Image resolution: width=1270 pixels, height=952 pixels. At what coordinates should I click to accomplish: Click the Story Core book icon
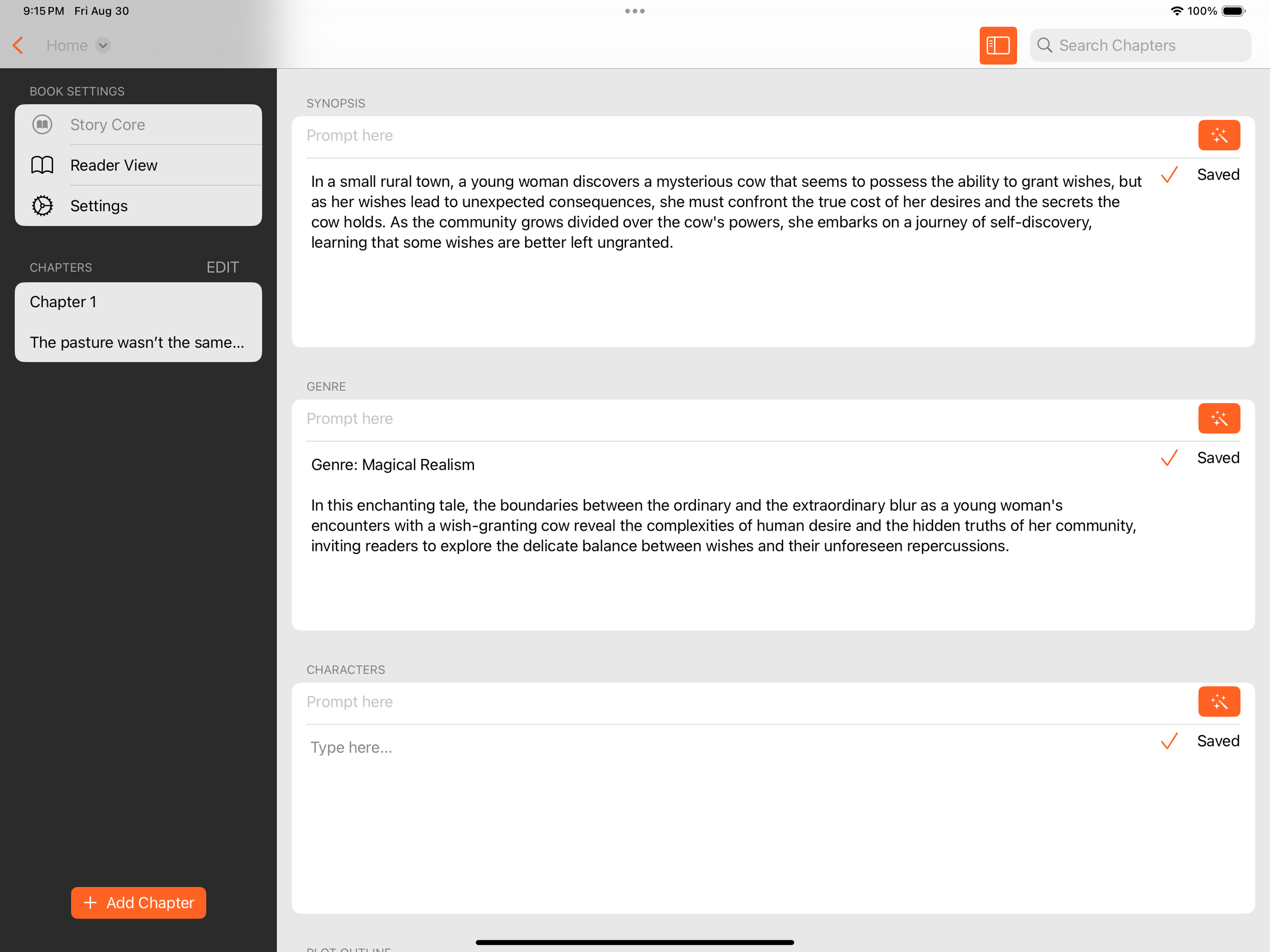[x=43, y=124]
